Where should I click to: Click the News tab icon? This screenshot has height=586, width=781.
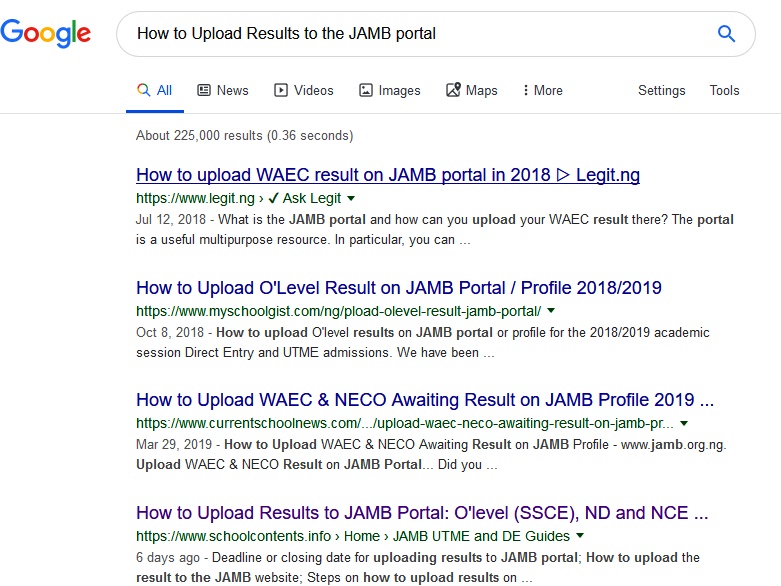tap(204, 90)
